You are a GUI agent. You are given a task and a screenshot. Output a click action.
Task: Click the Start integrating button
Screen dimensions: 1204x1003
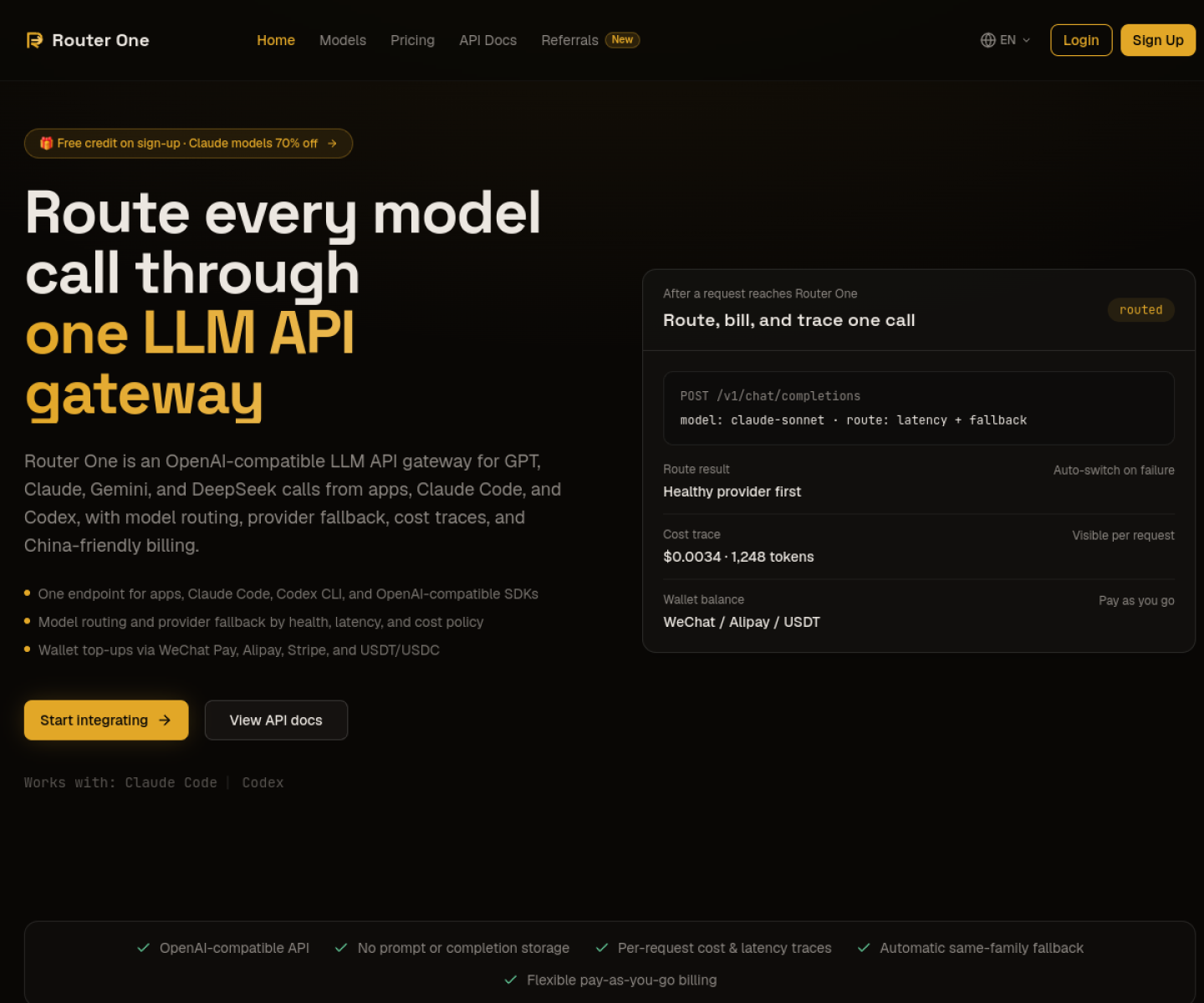pyautogui.click(x=106, y=720)
